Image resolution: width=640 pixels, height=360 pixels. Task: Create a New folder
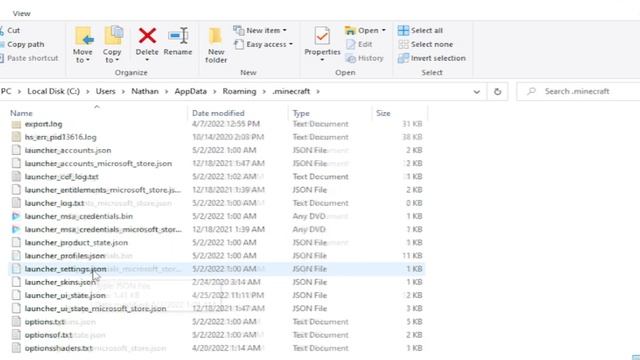tap(216, 45)
